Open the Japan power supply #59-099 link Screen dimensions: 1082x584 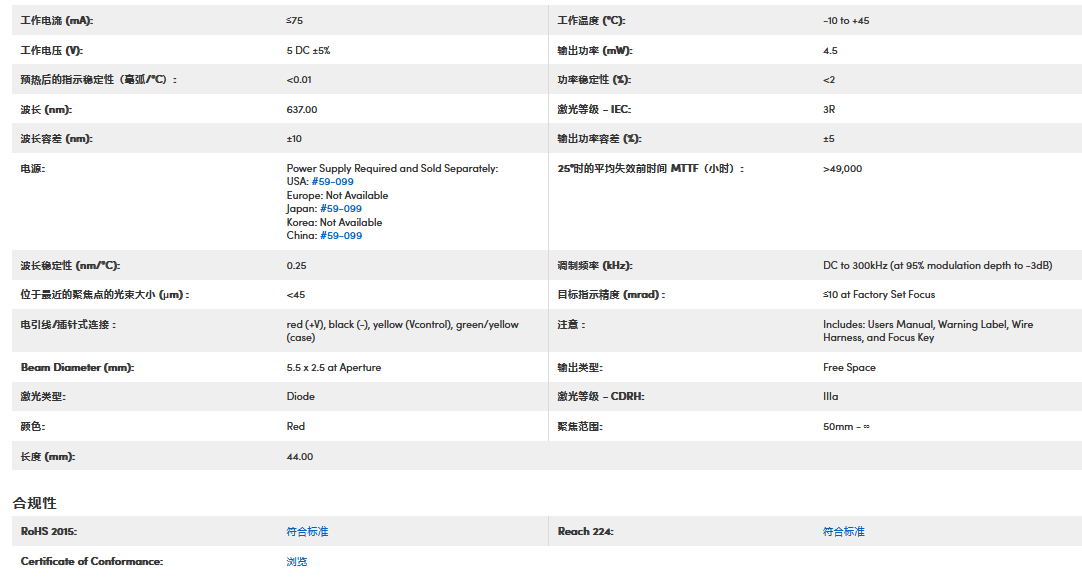(340, 209)
